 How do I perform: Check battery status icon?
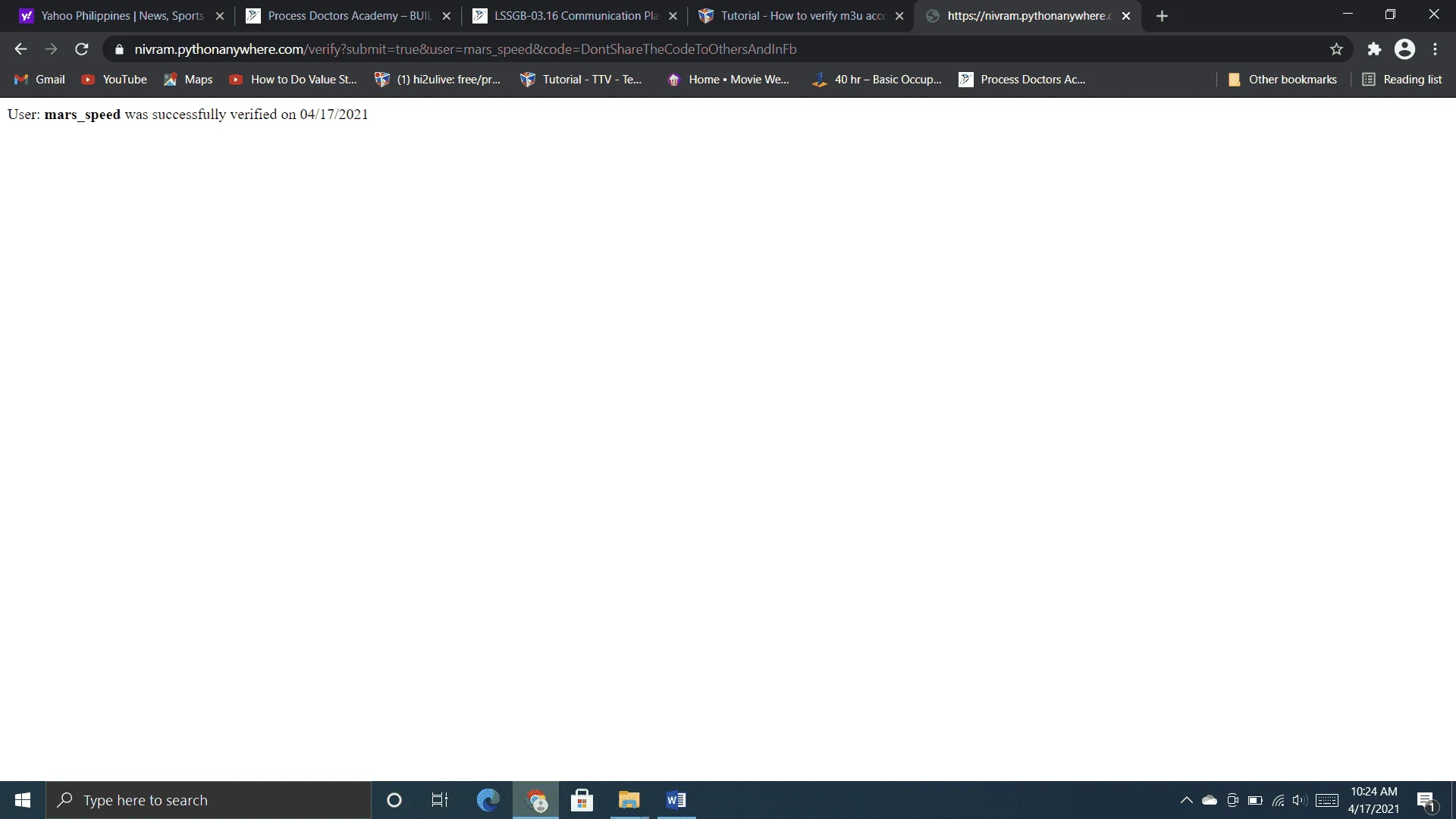tap(1255, 800)
